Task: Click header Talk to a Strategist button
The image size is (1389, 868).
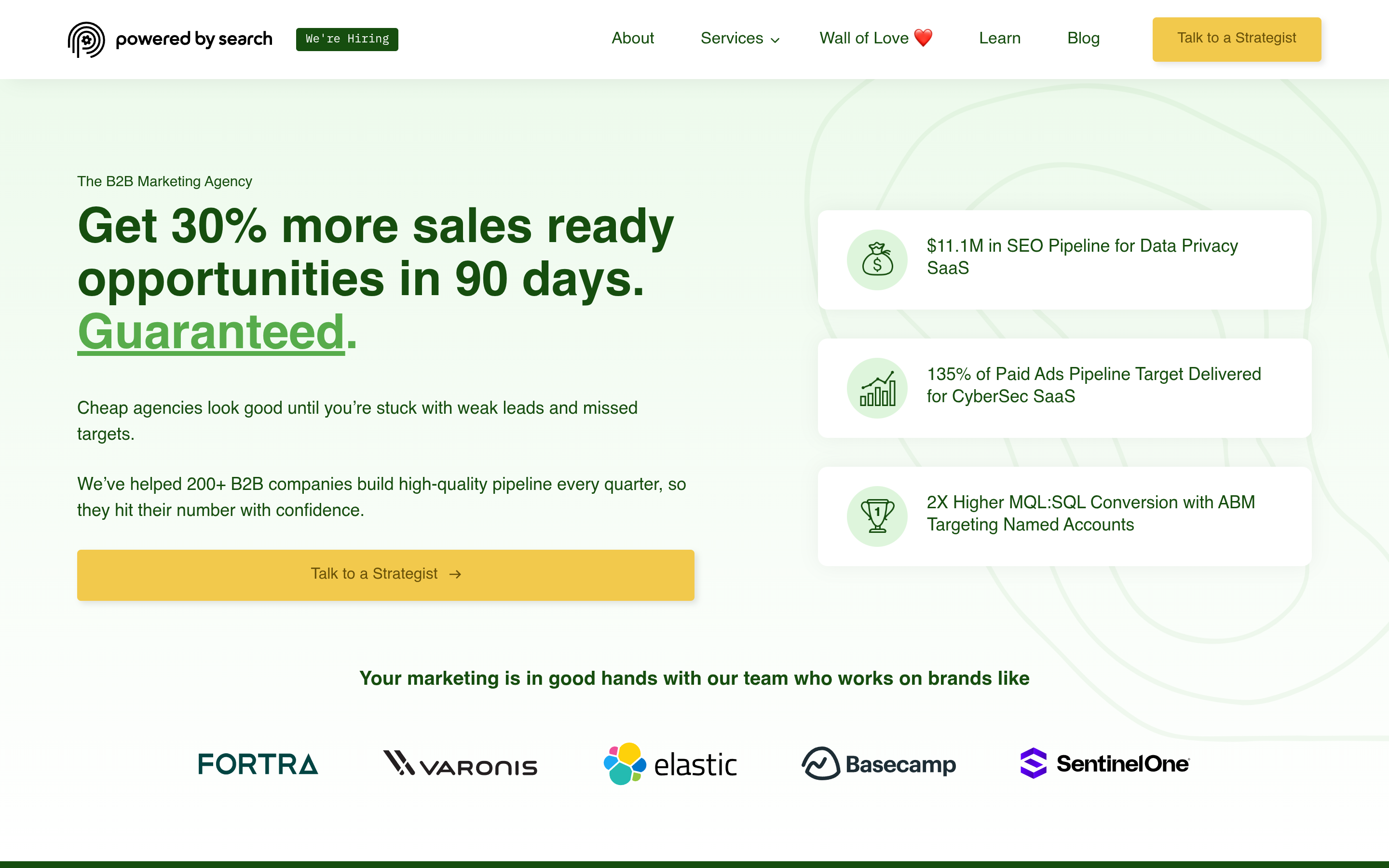Action: 1236,39
